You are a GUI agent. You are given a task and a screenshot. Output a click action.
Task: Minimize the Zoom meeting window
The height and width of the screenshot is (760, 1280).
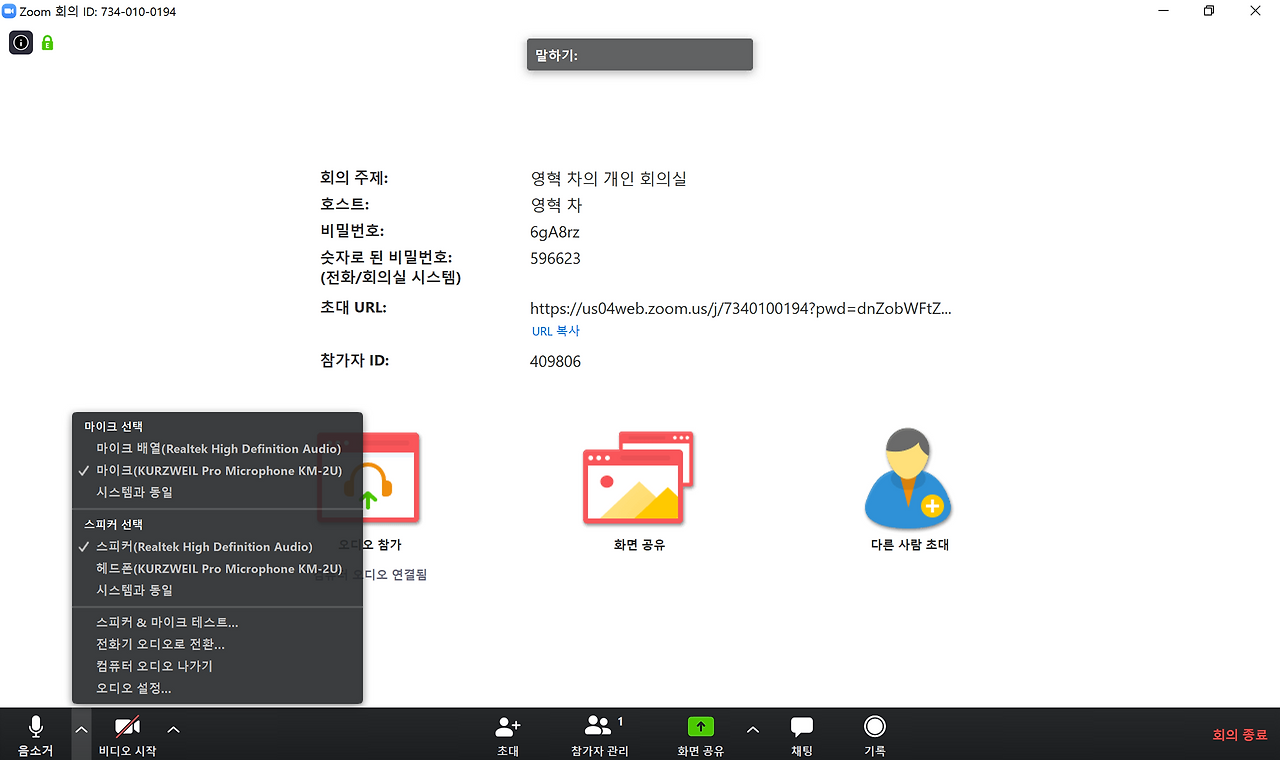coord(1163,11)
